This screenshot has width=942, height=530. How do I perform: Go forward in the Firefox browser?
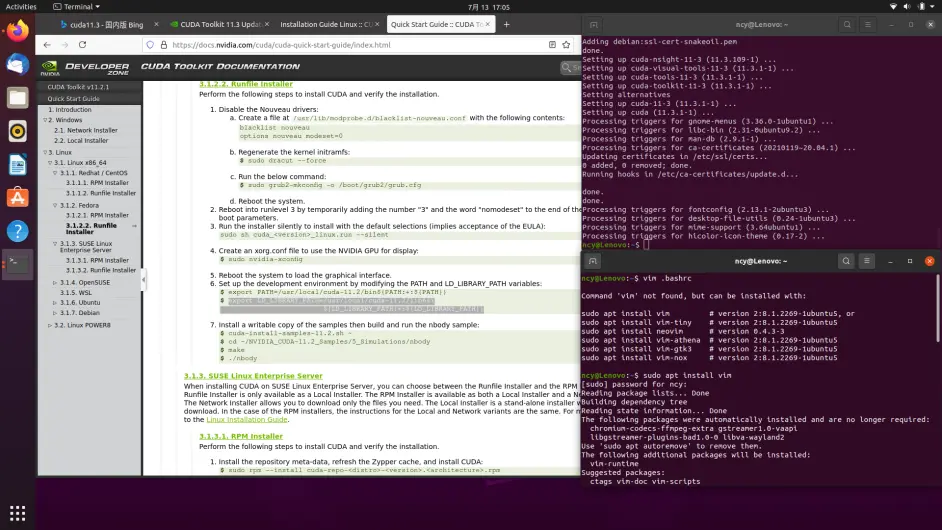tap(65, 45)
